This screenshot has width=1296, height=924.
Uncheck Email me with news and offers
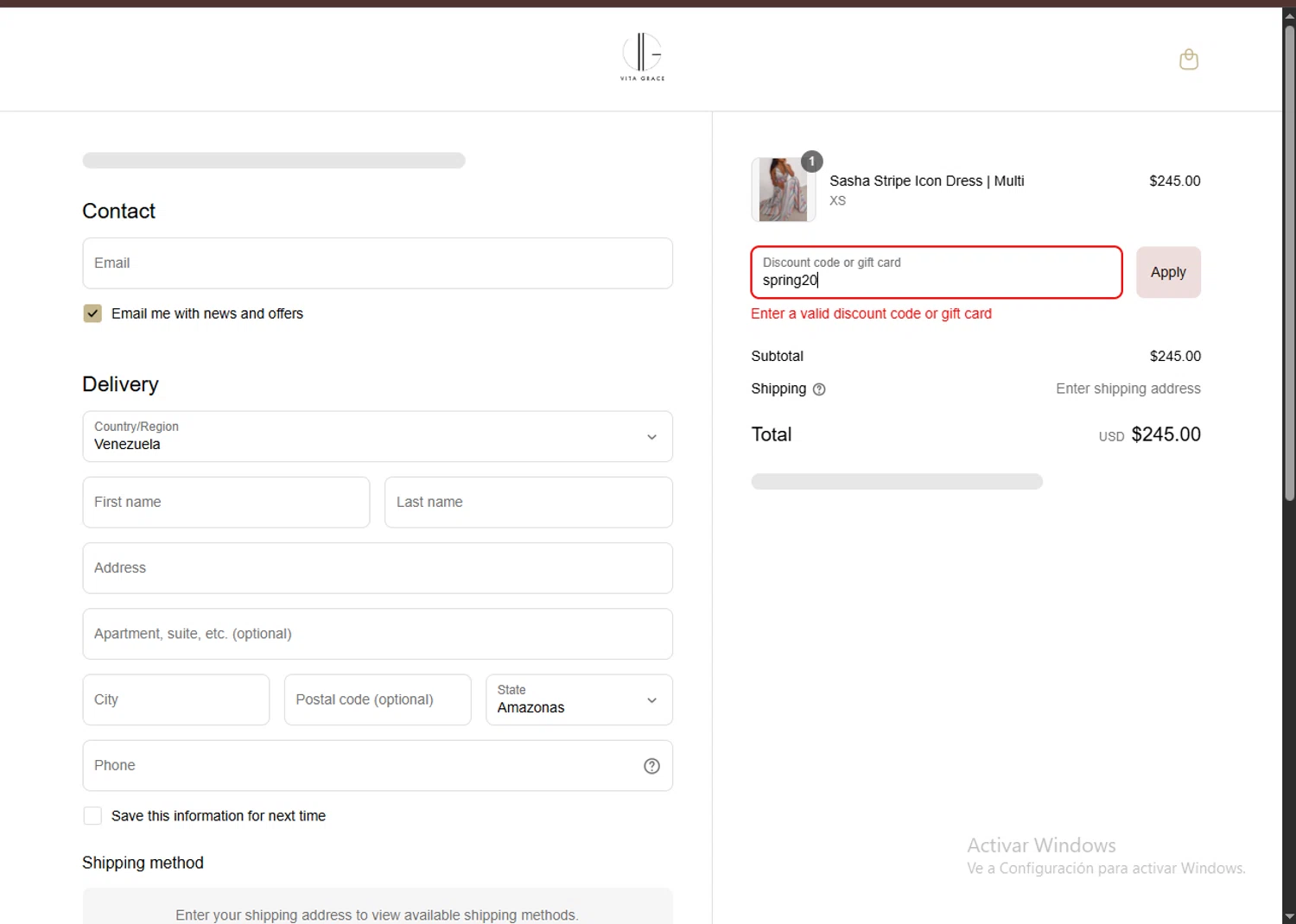(x=92, y=313)
